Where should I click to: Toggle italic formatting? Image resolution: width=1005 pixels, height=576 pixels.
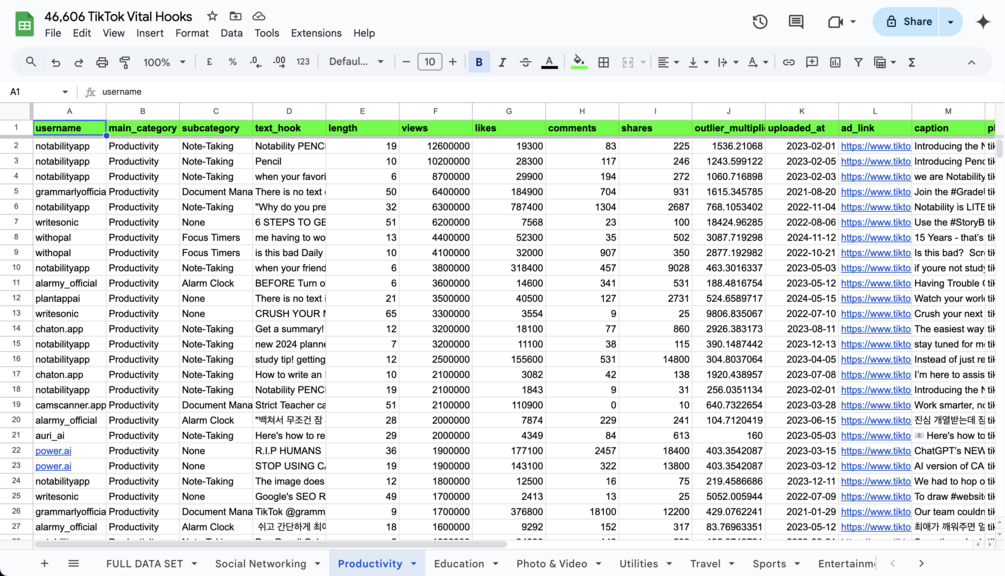click(502, 62)
